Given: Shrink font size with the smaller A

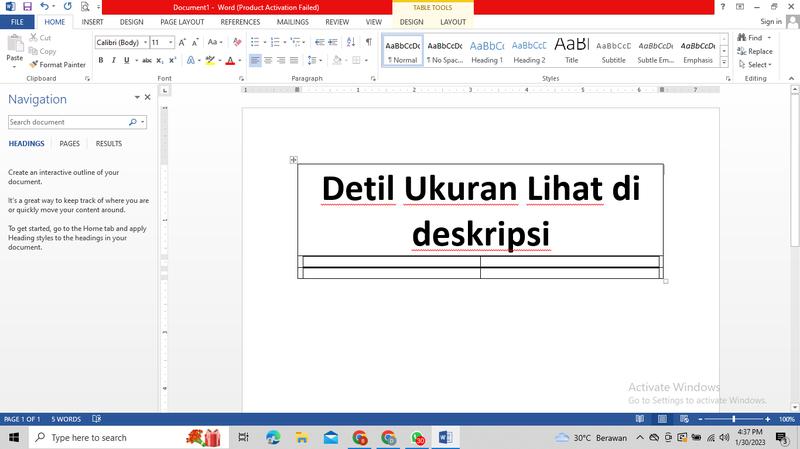Looking at the screenshot, I should pyautogui.click(x=195, y=42).
